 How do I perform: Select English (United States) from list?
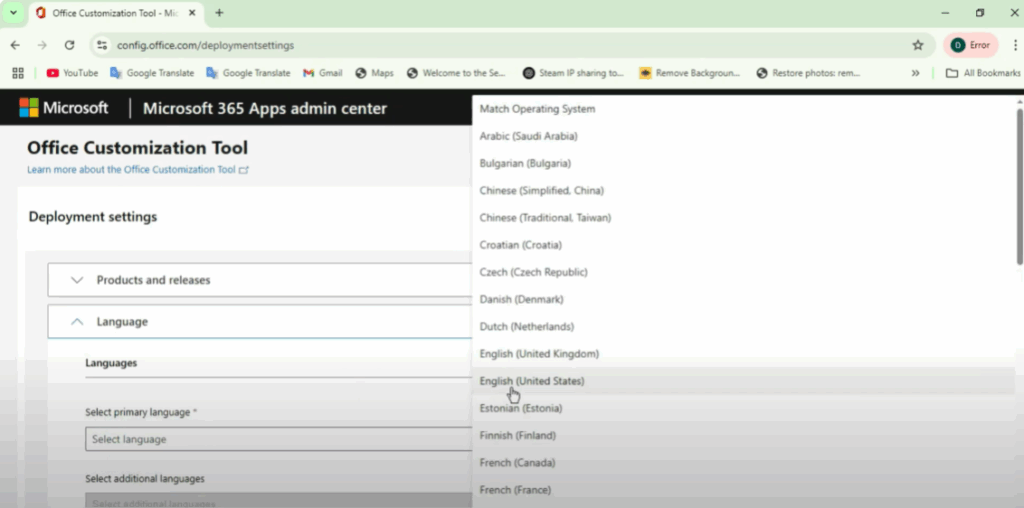click(532, 381)
